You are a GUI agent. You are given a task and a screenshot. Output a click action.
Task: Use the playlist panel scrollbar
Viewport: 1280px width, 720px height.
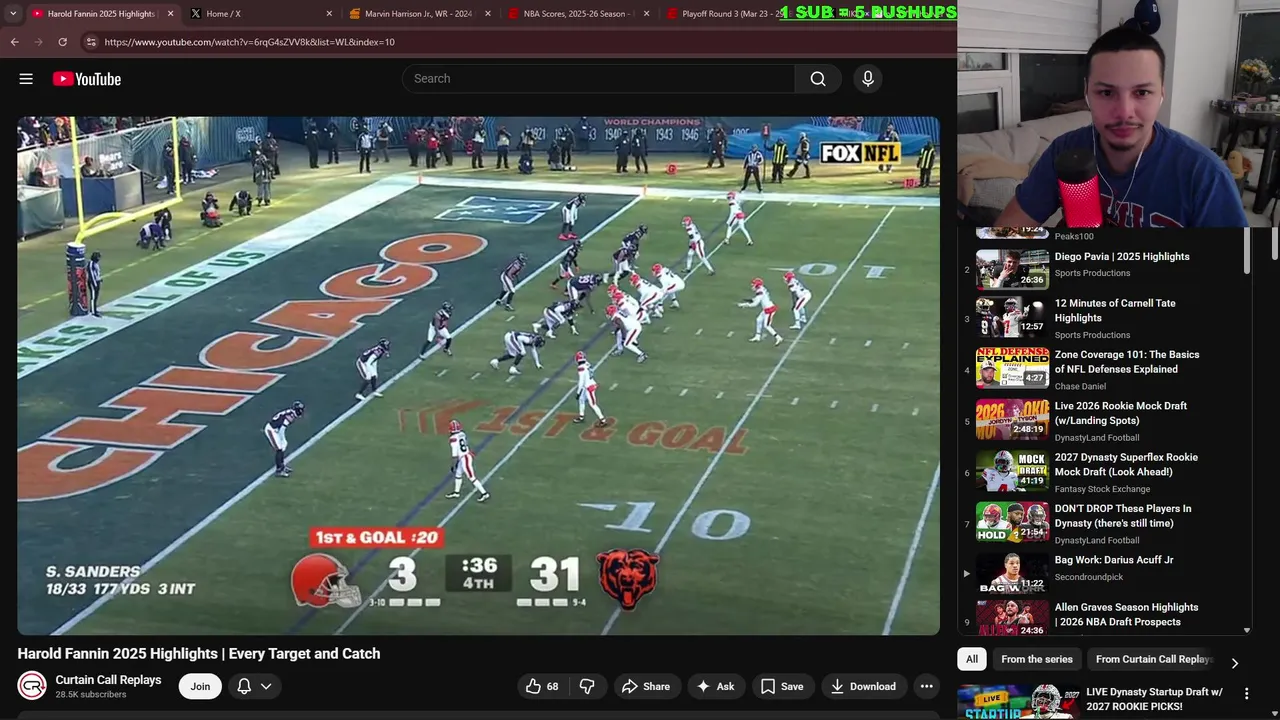1247,250
